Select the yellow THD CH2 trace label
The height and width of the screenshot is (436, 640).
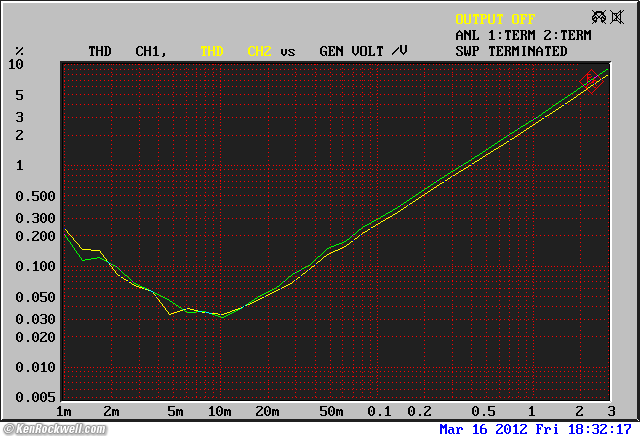tap(236, 51)
